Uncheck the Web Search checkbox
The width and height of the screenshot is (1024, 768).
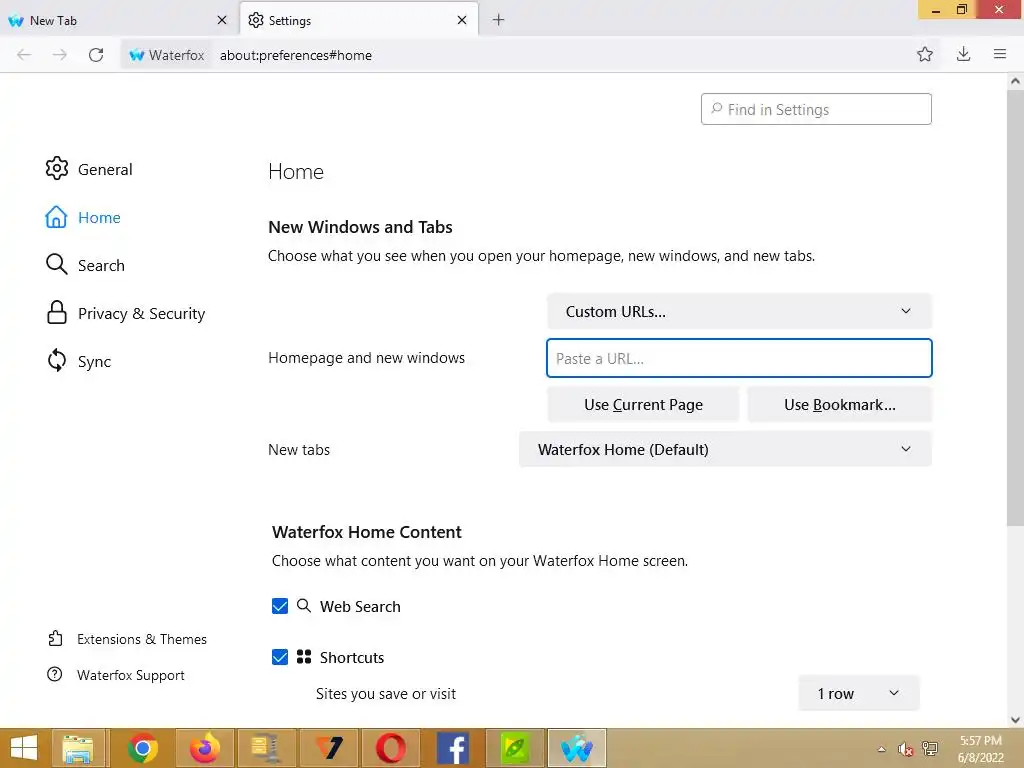click(280, 606)
